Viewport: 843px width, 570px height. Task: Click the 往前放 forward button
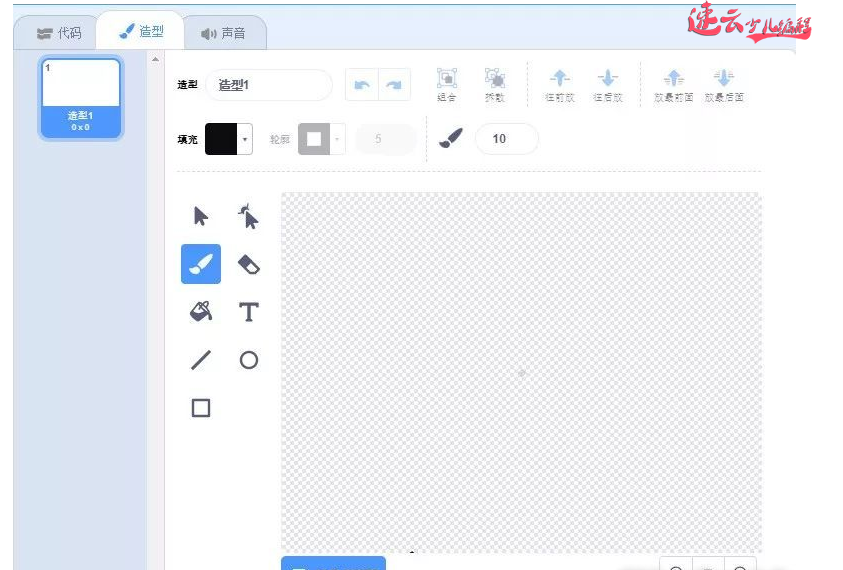point(559,84)
